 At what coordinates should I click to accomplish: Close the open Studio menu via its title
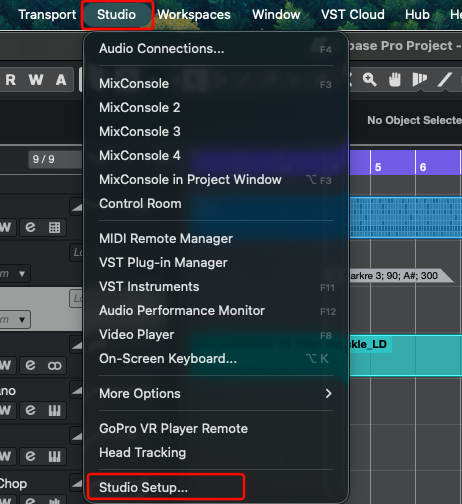pos(116,15)
